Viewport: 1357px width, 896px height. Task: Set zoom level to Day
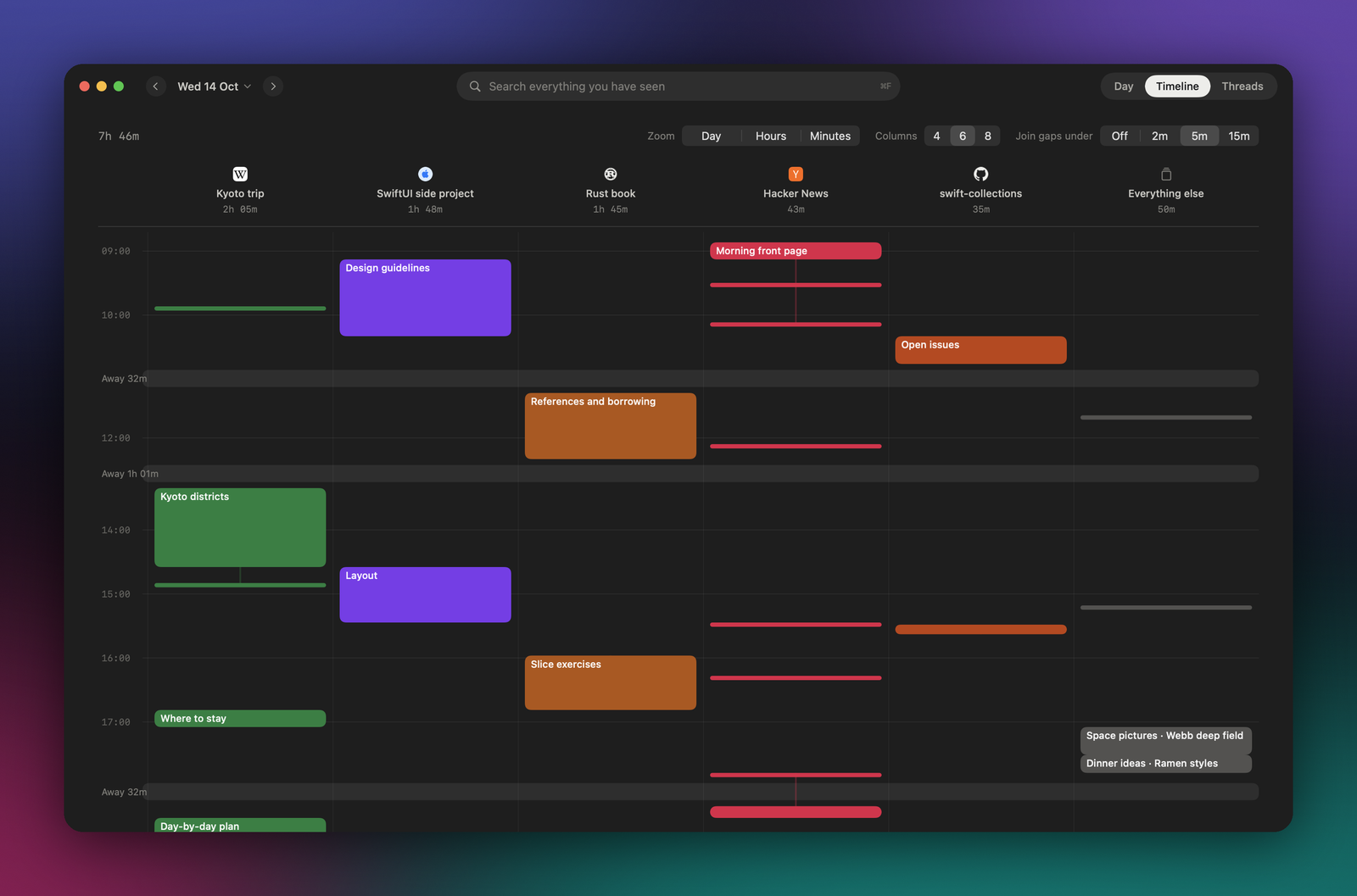(712, 136)
